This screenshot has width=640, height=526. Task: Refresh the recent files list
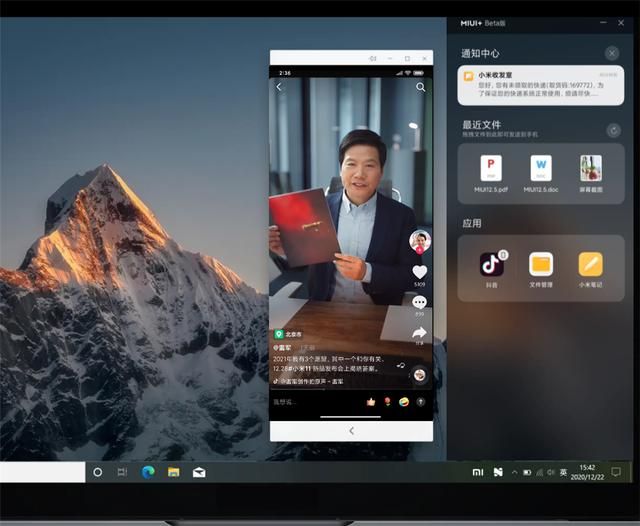click(613, 131)
